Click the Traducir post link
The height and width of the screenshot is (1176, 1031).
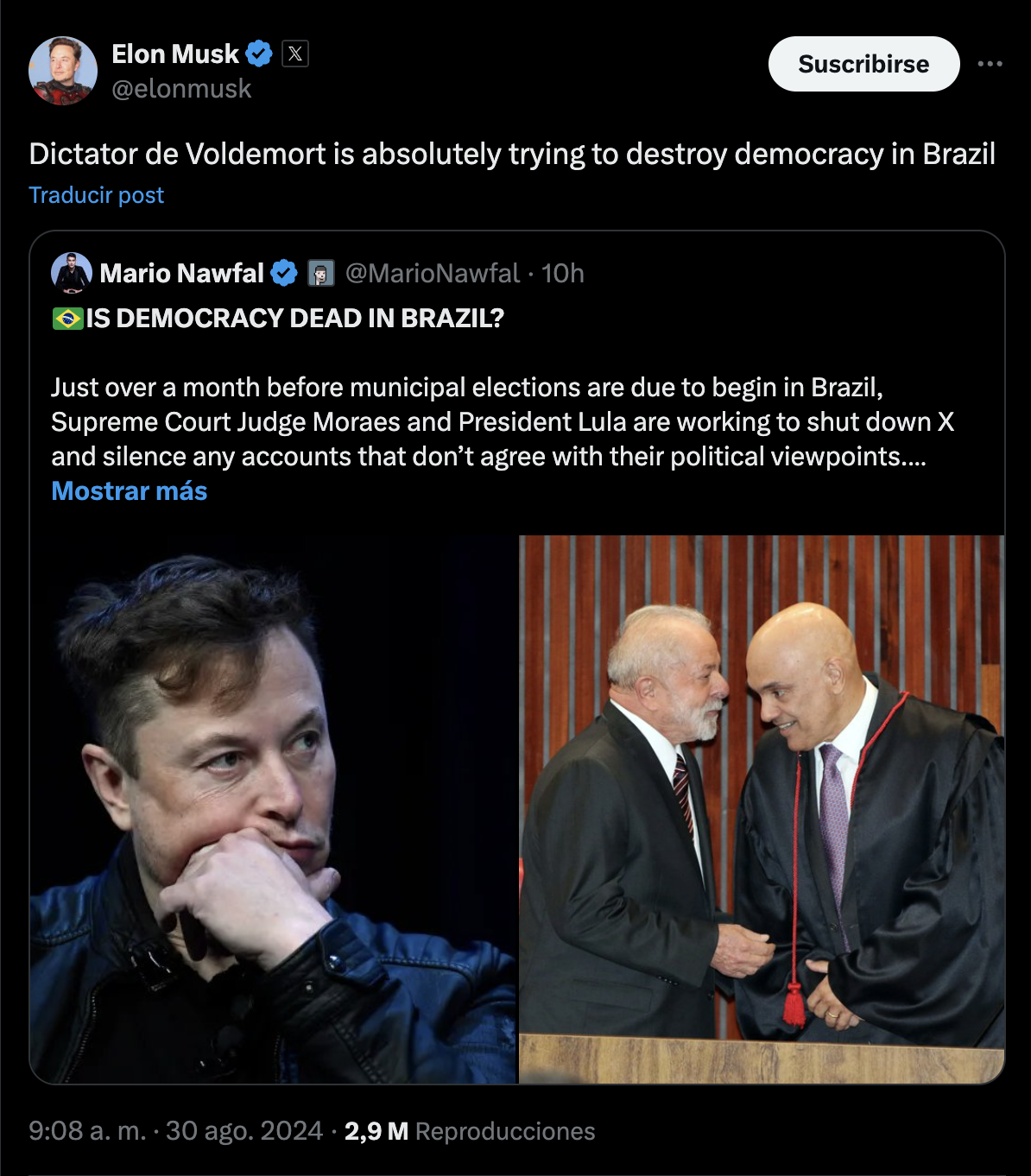tap(96, 195)
